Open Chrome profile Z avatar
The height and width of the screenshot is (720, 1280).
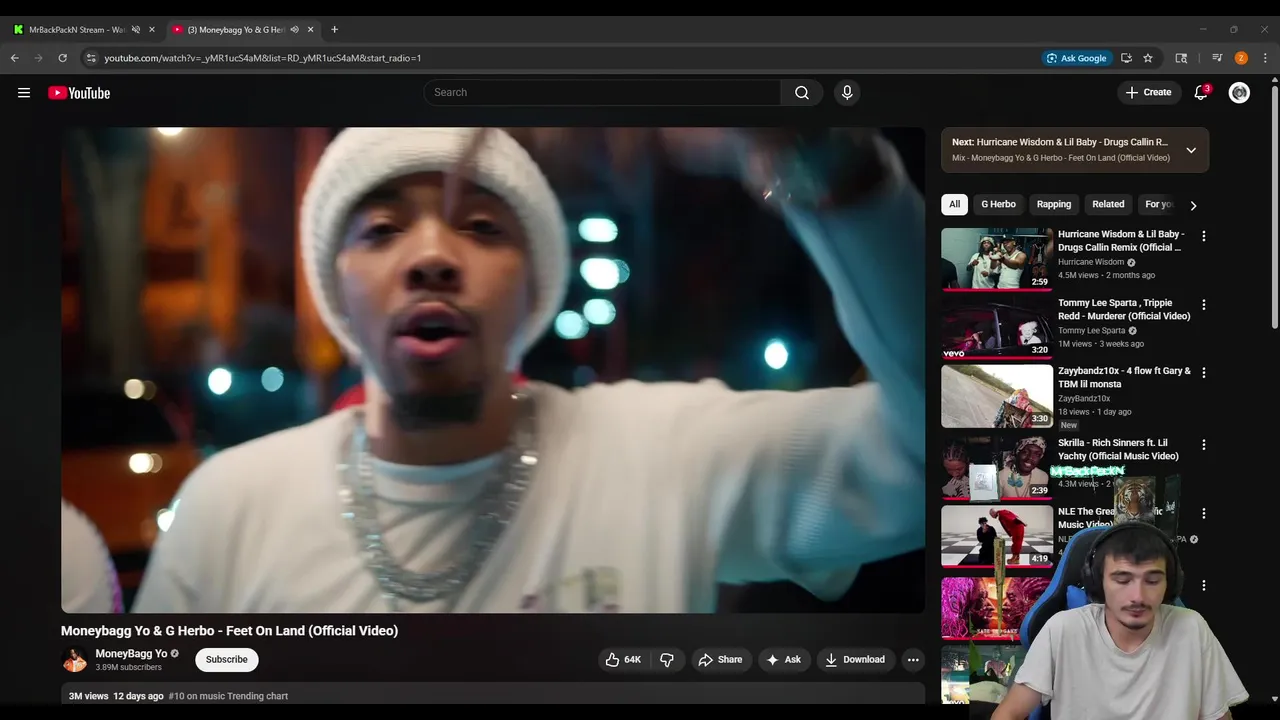click(x=1241, y=58)
